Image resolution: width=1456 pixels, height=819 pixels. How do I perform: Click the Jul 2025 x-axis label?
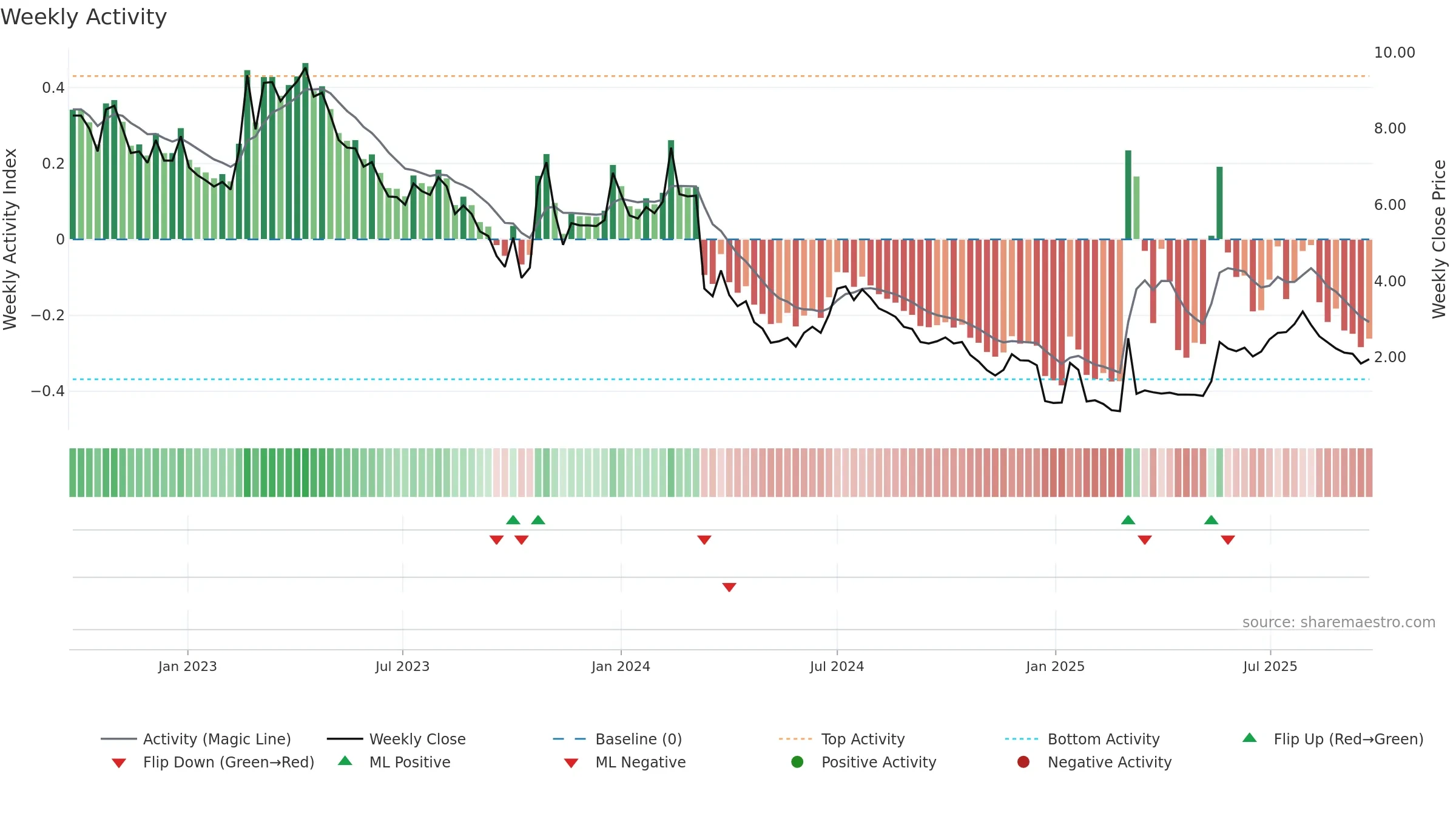1270,666
